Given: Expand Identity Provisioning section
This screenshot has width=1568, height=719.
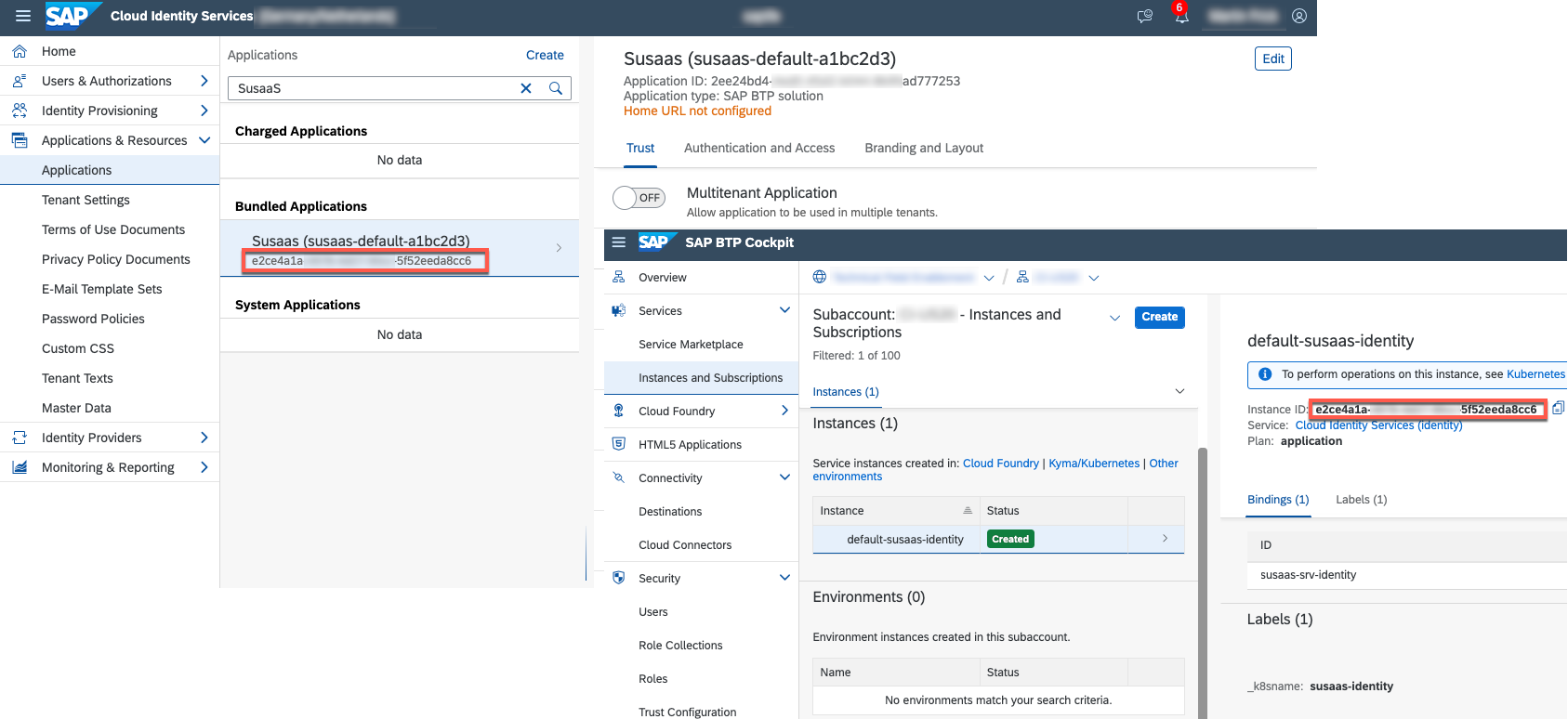Looking at the screenshot, I should coord(204,111).
